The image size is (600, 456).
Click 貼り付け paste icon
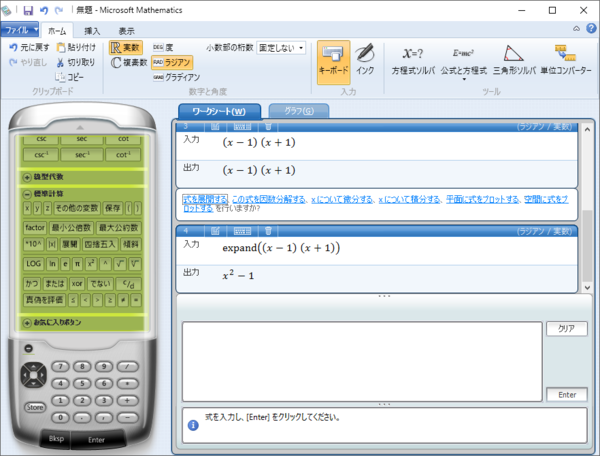pyautogui.click(x=76, y=47)
